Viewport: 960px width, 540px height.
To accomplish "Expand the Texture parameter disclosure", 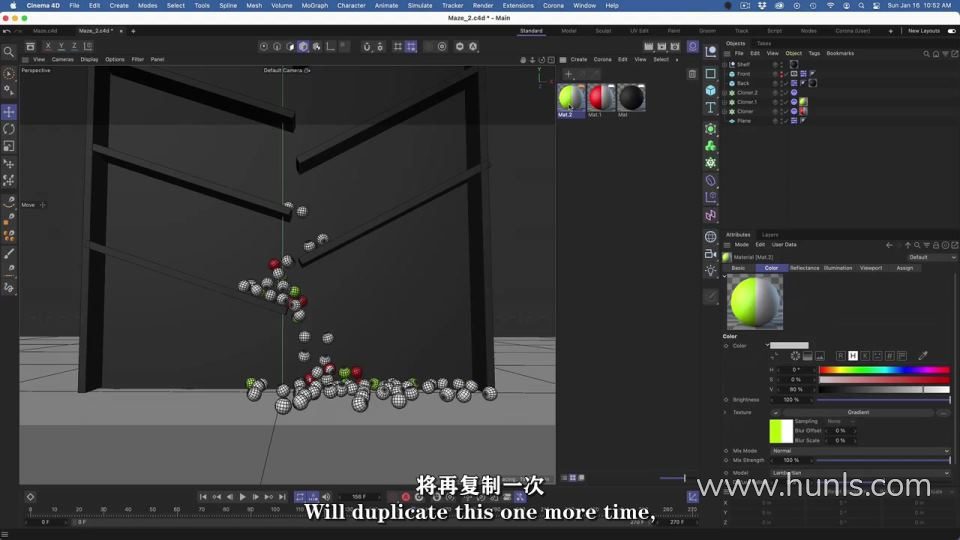I will (726, 413).
